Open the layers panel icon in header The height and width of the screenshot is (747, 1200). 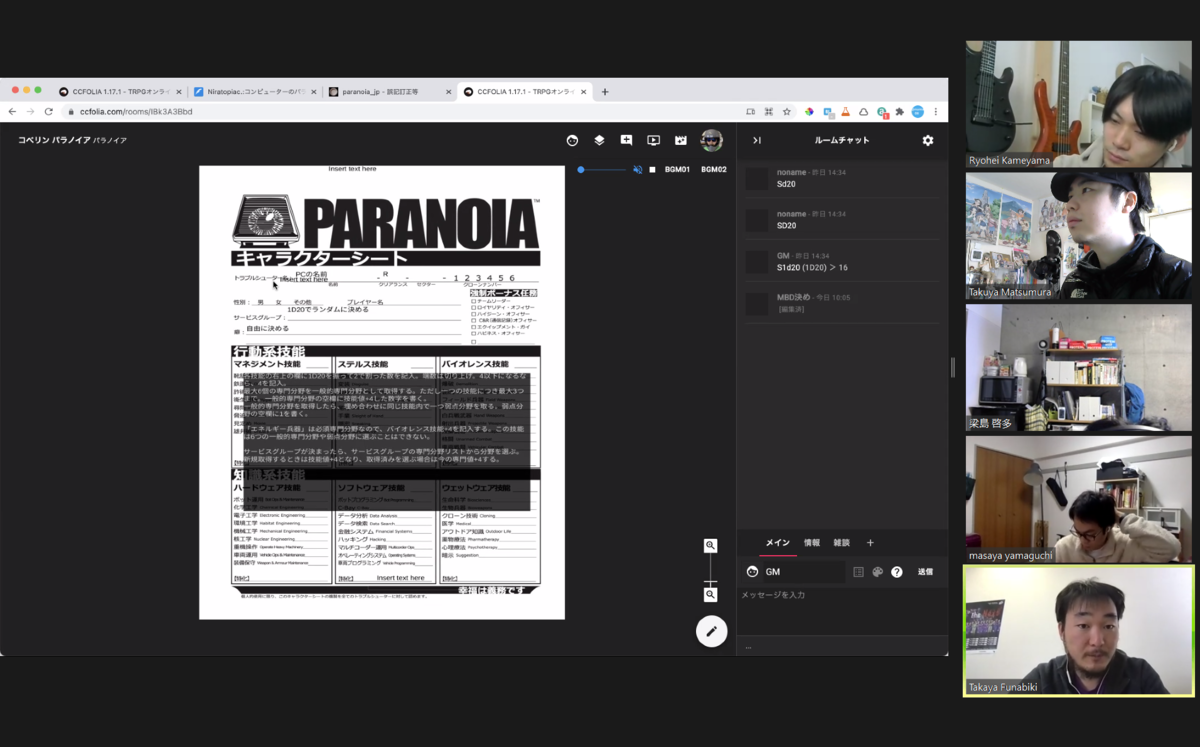point(599,140)
